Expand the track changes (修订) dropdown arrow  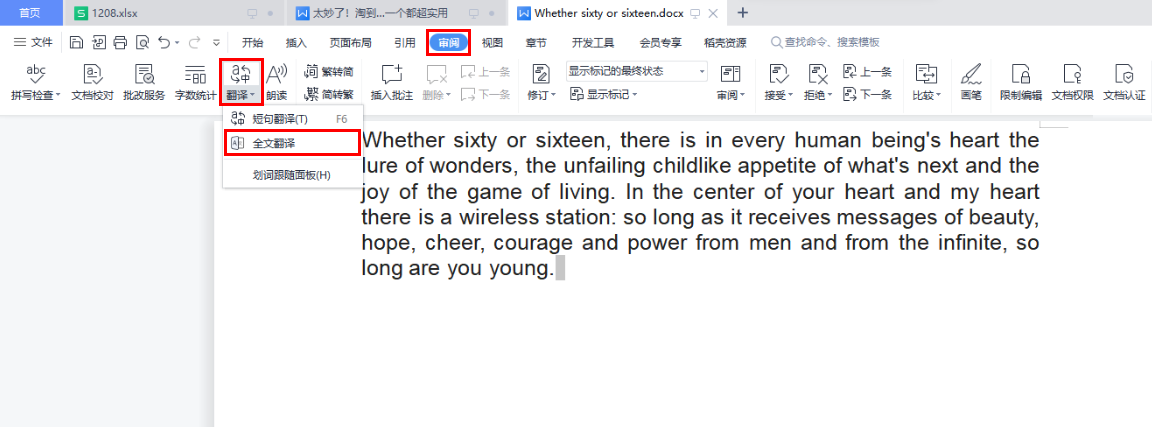pos(553,96)
